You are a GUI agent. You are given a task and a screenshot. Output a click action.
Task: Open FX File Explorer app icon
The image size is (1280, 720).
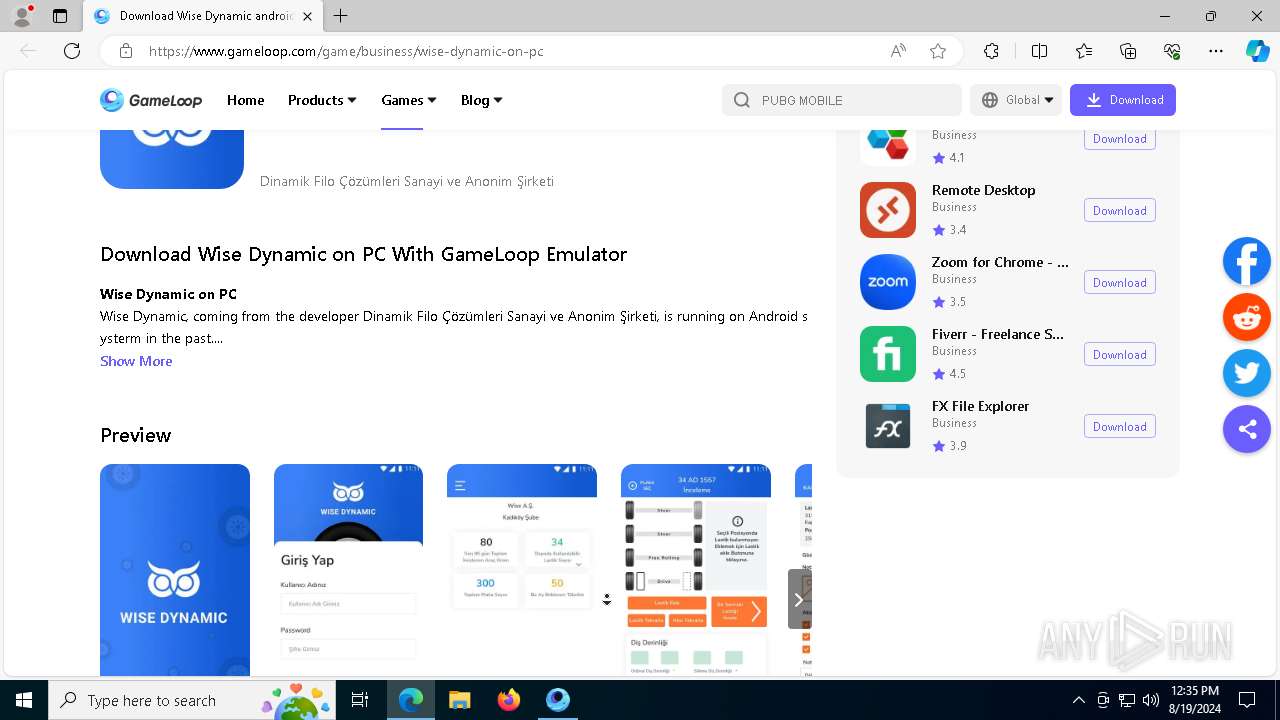pos(888,426)
